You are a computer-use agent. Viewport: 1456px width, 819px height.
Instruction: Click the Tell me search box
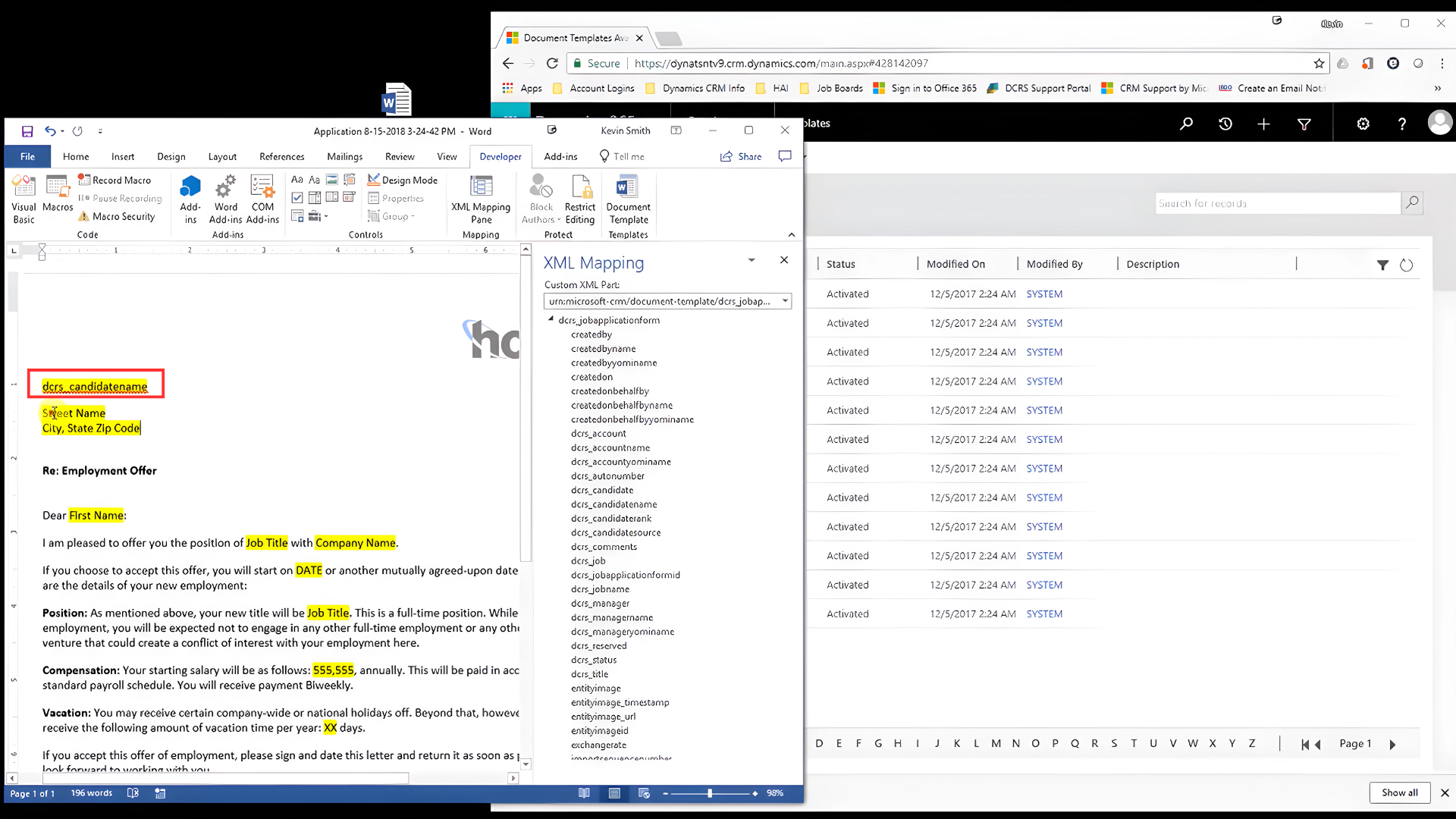(623, 156)
